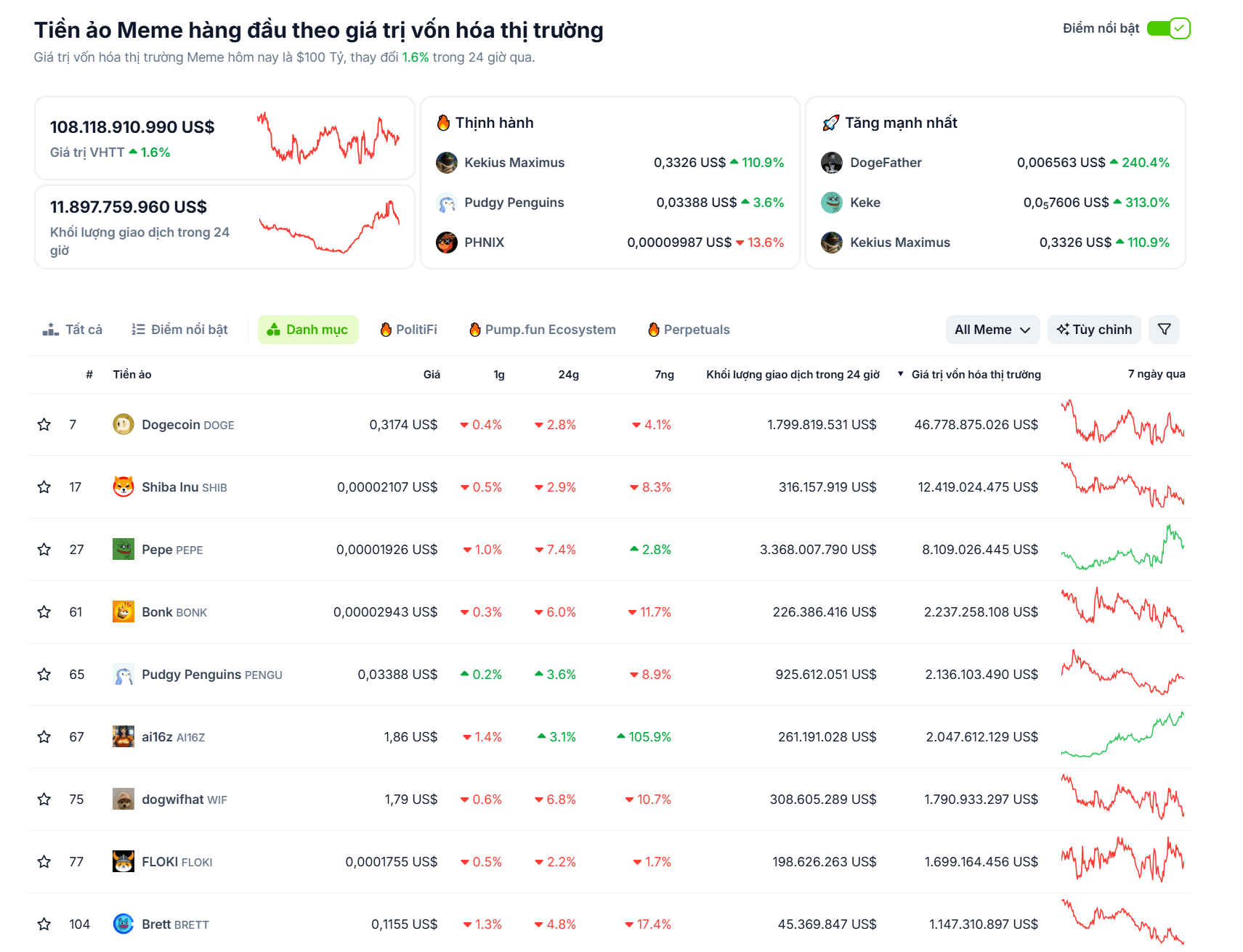Image resolution: width=1243 pixels, height=952 pixels.
Task: Open Shiba Inu SHIB coin page
Action: click(185, 487)
